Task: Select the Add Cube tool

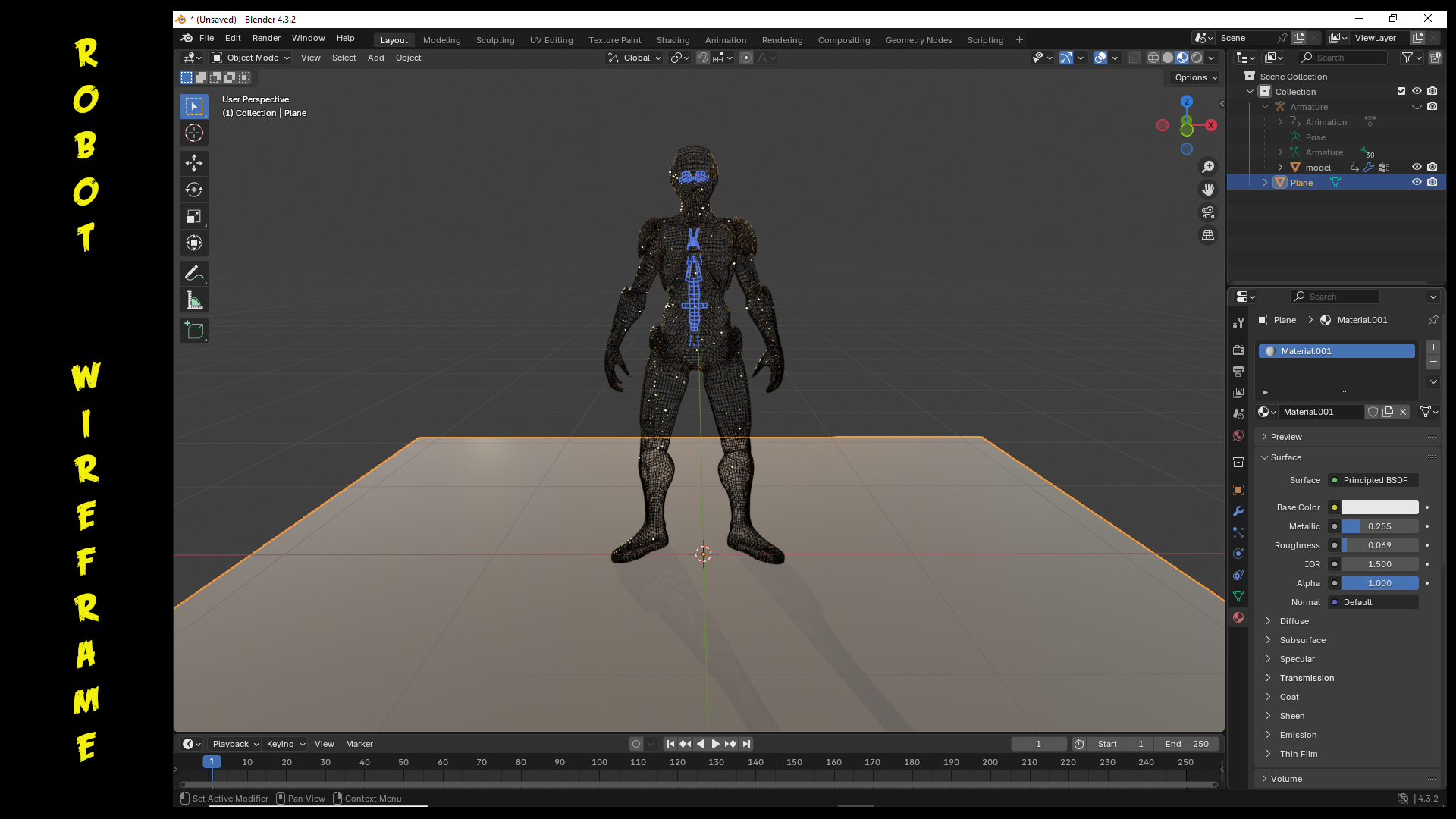Action: 194,330
